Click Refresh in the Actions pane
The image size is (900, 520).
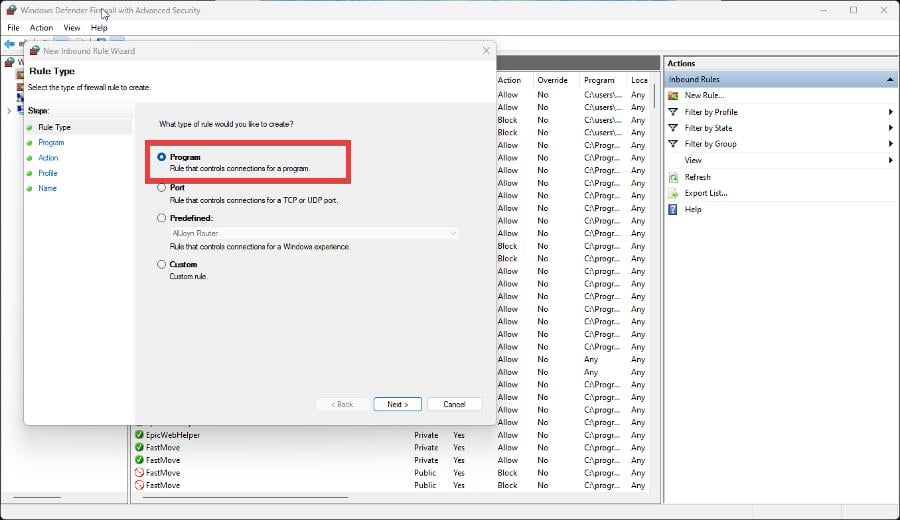pos(697,177)
